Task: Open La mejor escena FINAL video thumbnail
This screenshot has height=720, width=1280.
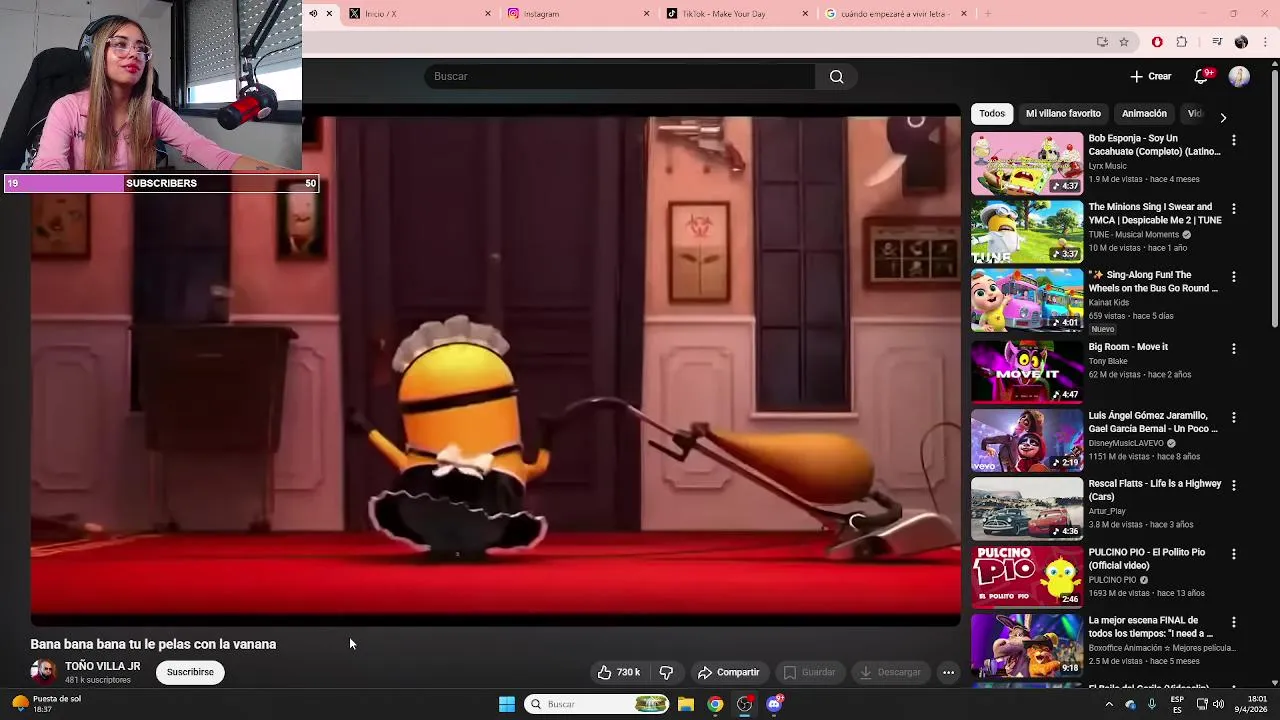Action: click(1027, 645)
